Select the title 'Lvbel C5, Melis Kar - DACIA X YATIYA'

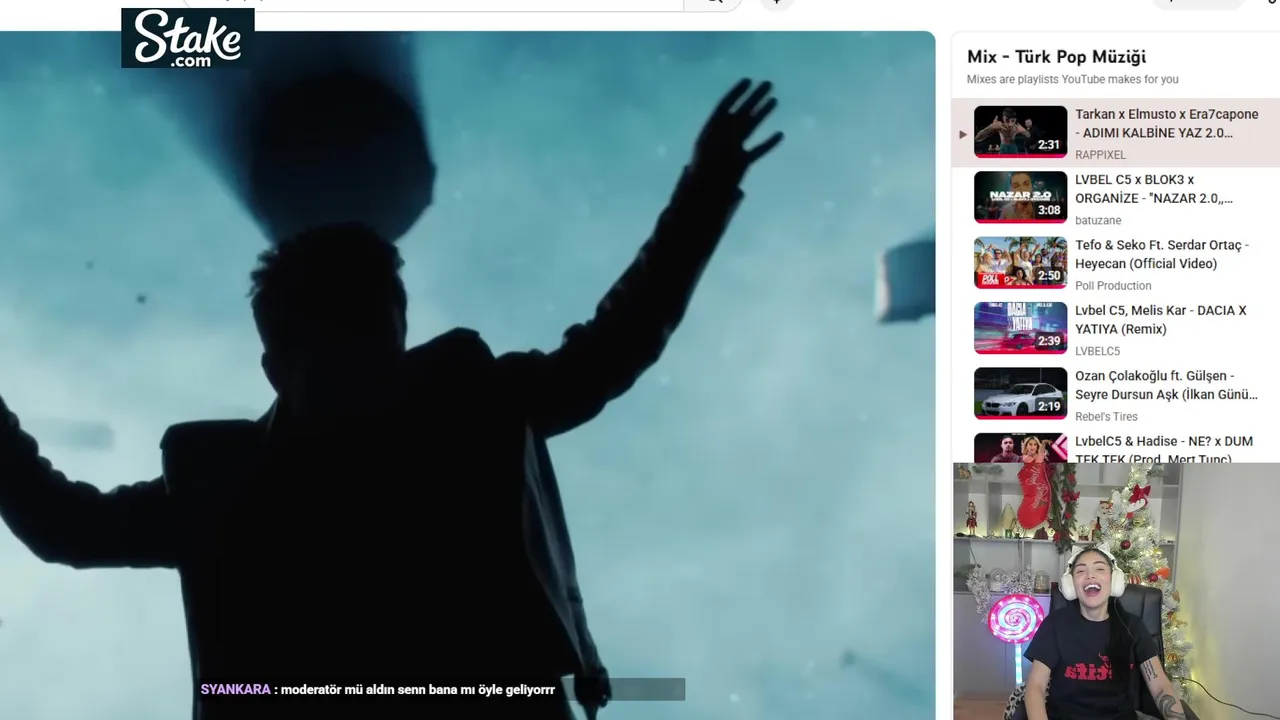click(x=1160, y=319)
